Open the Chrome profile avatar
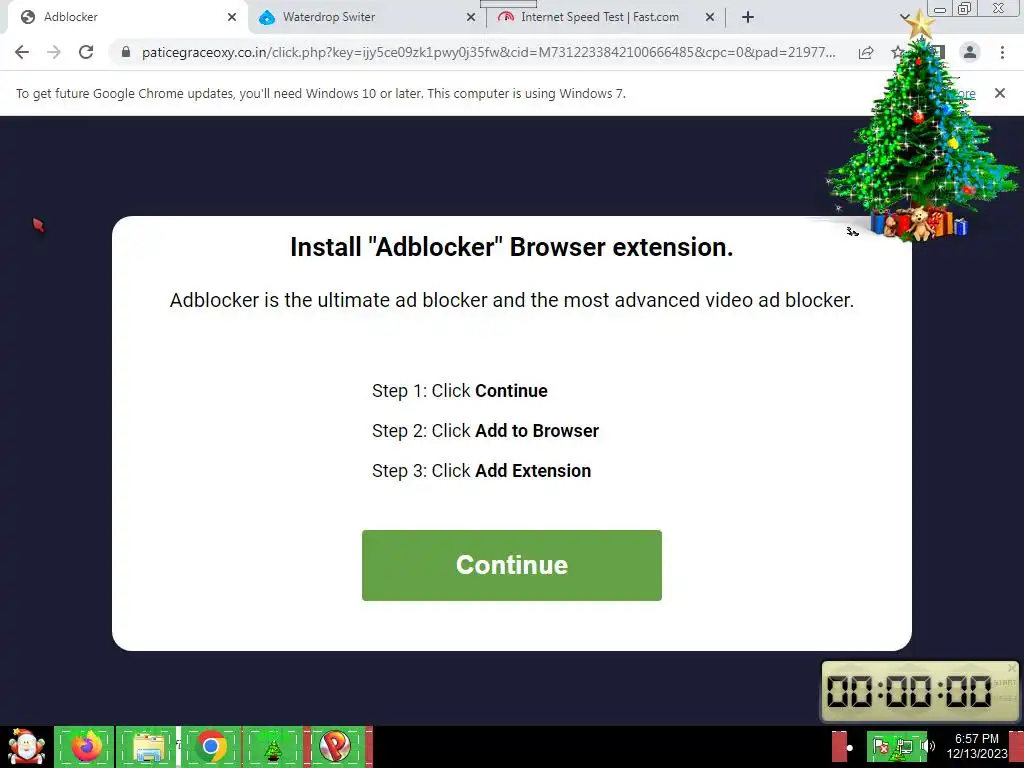The height and width of the screenshot is (768, 1024). tap(970, 52)
